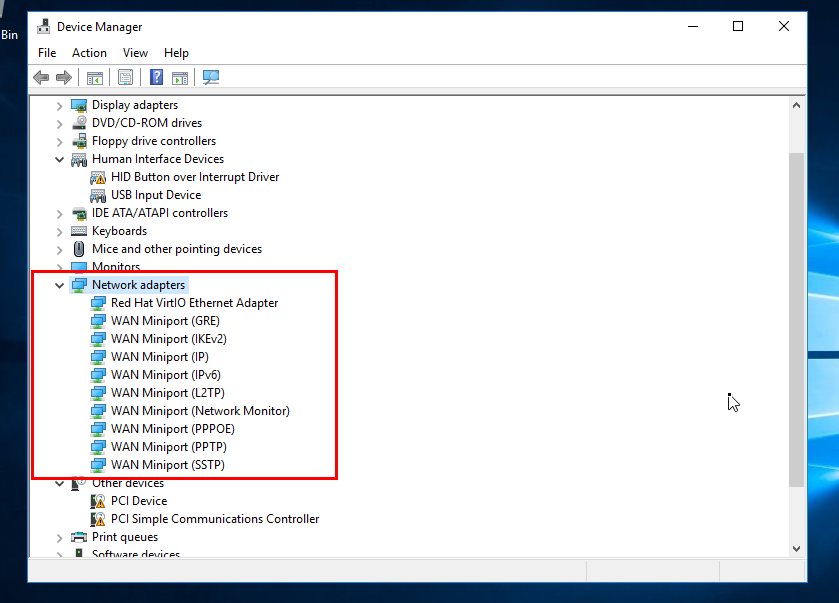Click the scrollbar down arrow
Viewport: 839px width, 603px height.
(796, 549)
